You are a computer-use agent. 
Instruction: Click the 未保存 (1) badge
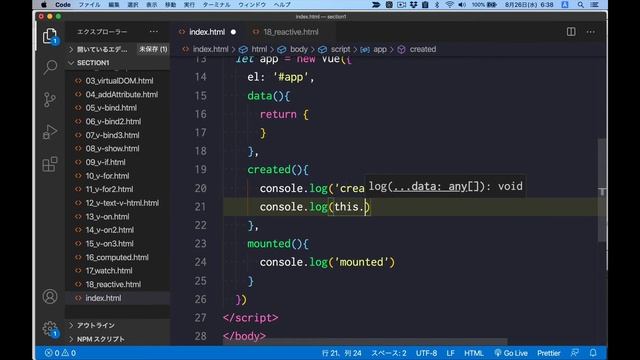tap(153, 49)
